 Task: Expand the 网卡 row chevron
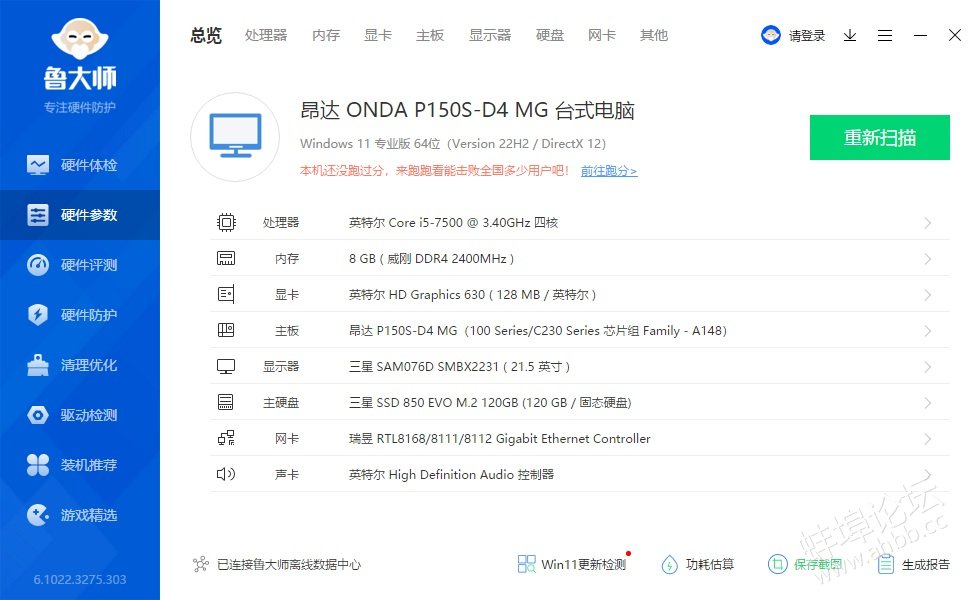[x=928, y=439]
